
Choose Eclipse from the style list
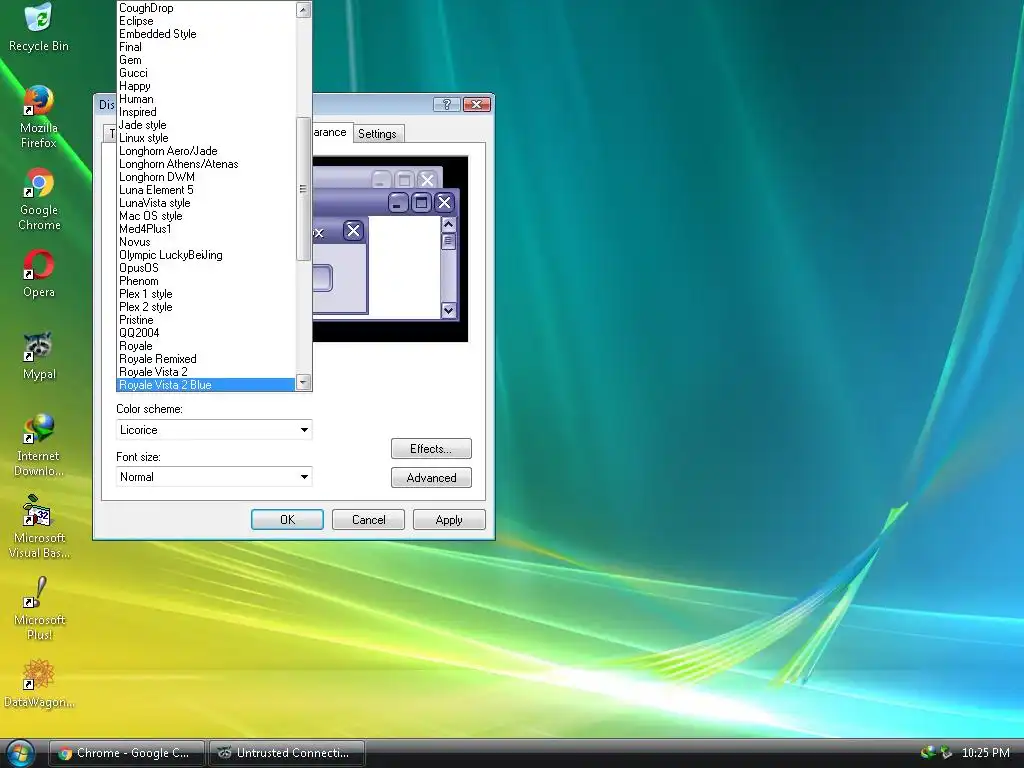pos(206,21)
